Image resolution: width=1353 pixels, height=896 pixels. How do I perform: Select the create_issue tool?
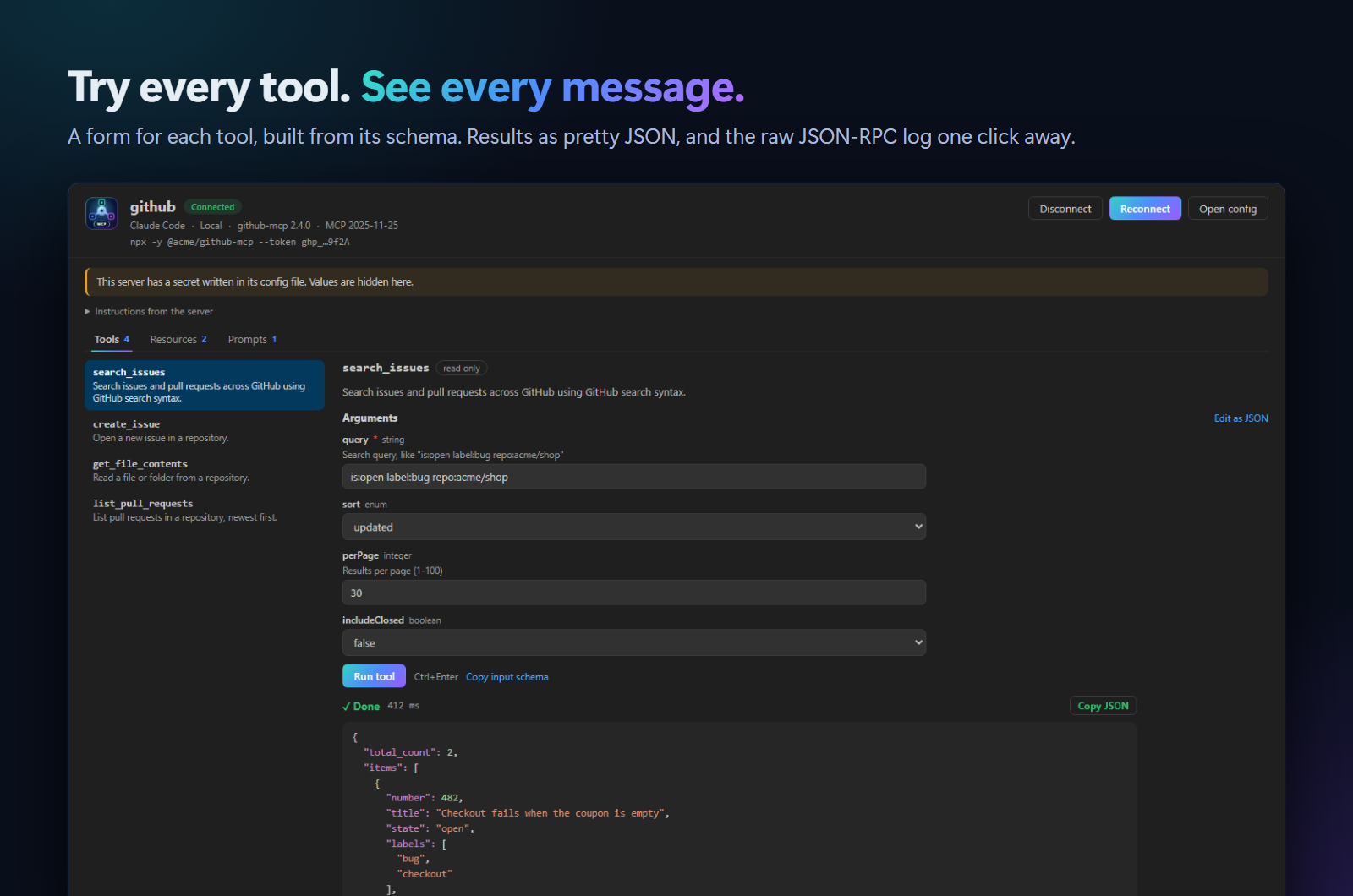tap(205, 431)
